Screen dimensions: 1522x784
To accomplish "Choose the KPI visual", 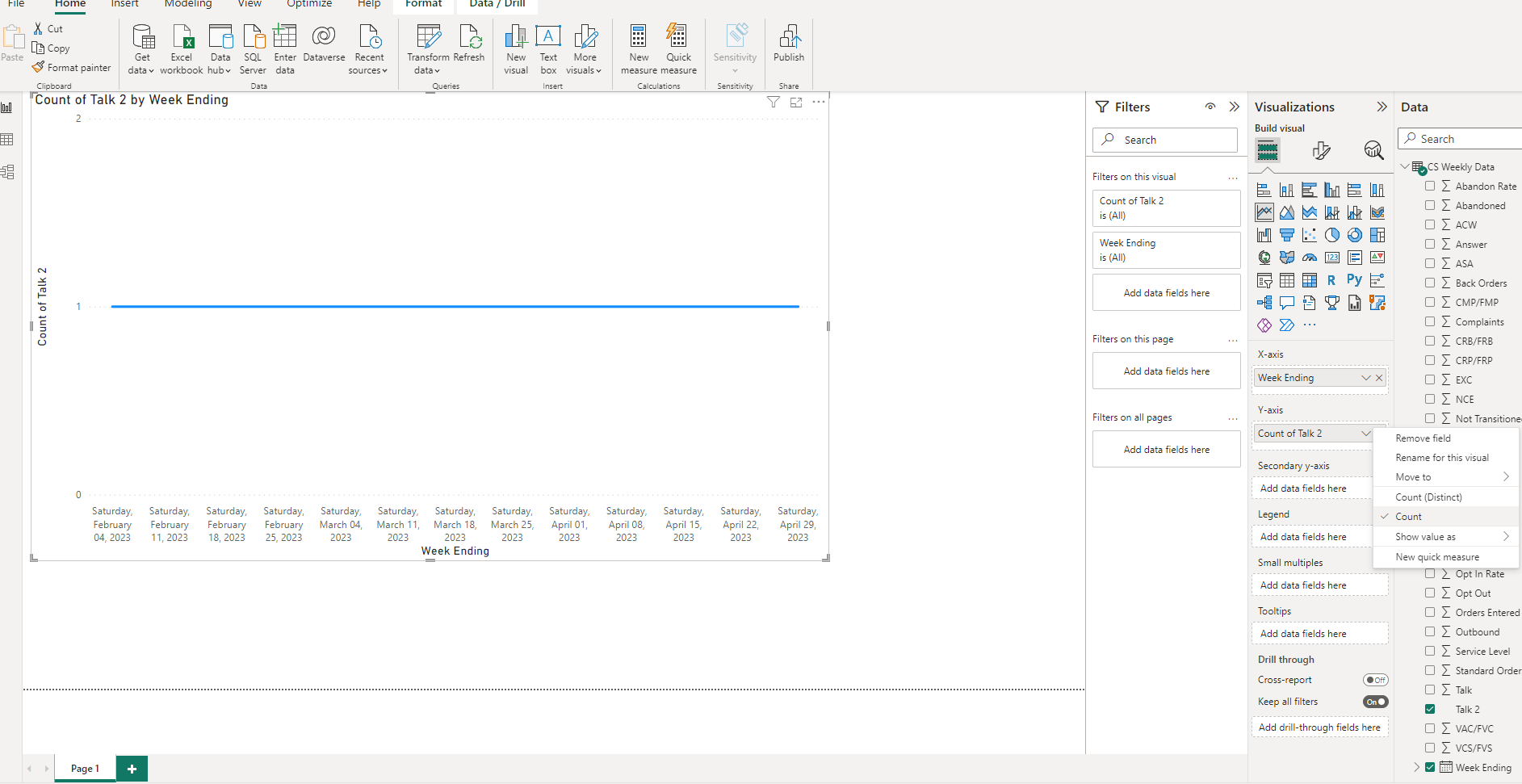I will click(1377, 258).
